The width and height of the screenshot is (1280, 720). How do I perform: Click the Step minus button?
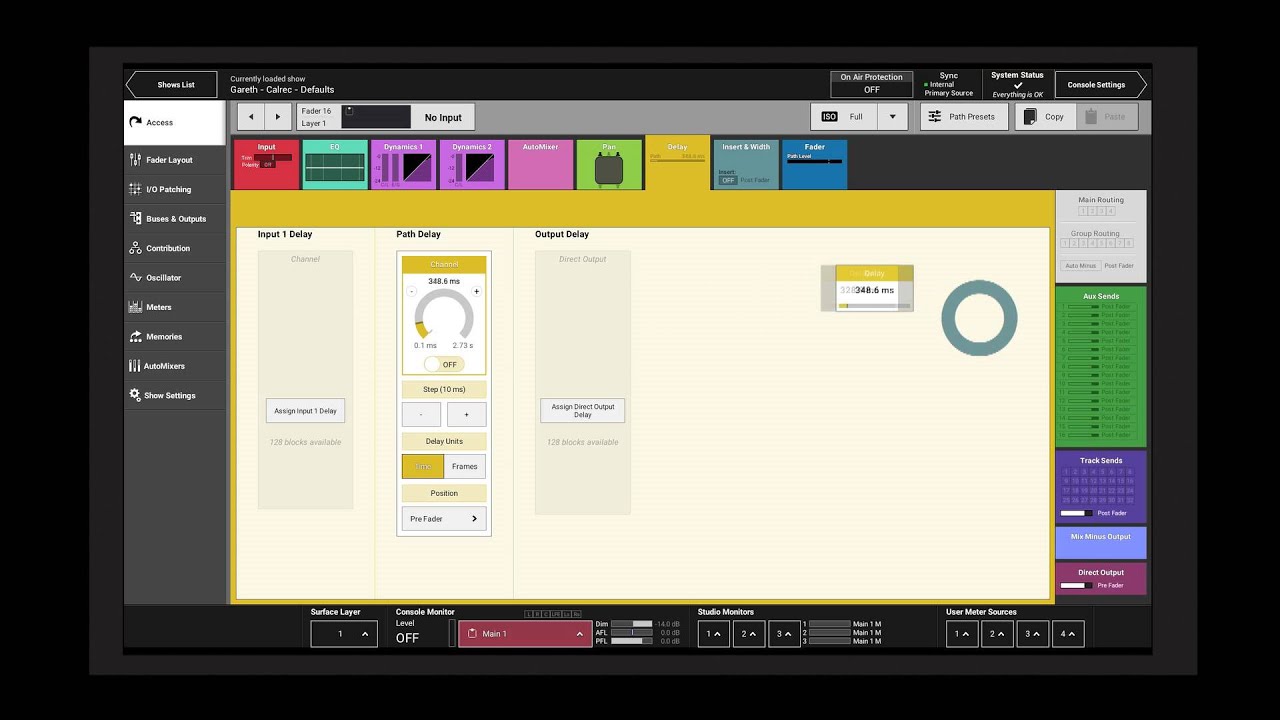coord(421,414)
